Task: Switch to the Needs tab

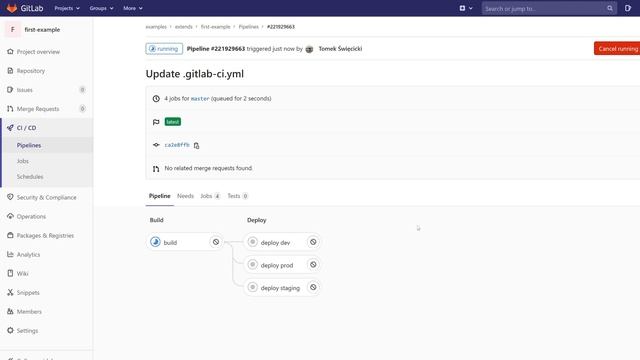Action: pos(185,196)
